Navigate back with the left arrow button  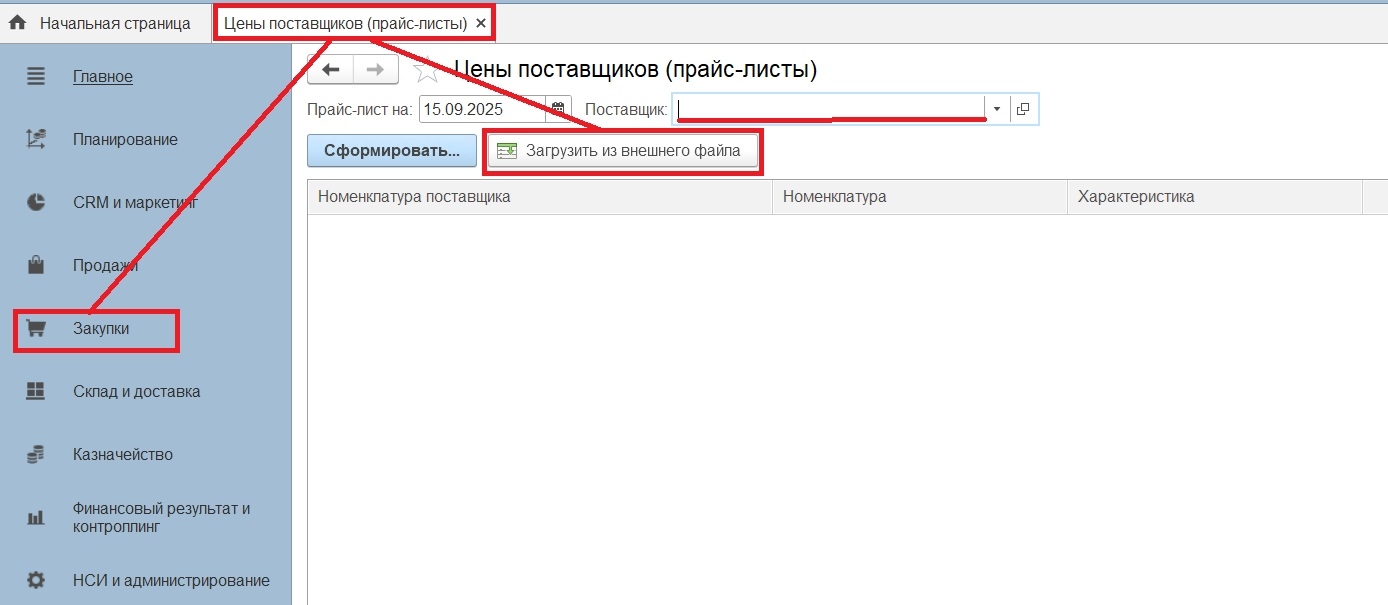pyautogui.click(x=330, y=69)
